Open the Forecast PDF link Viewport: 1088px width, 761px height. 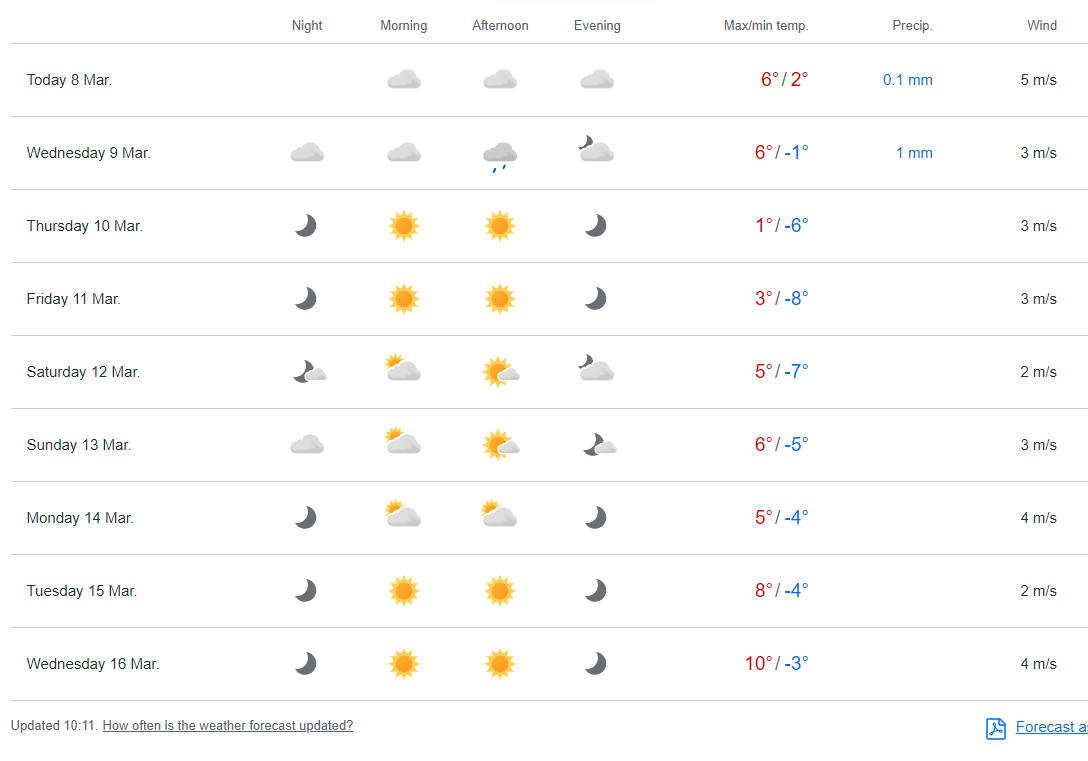coord(1050,727)
